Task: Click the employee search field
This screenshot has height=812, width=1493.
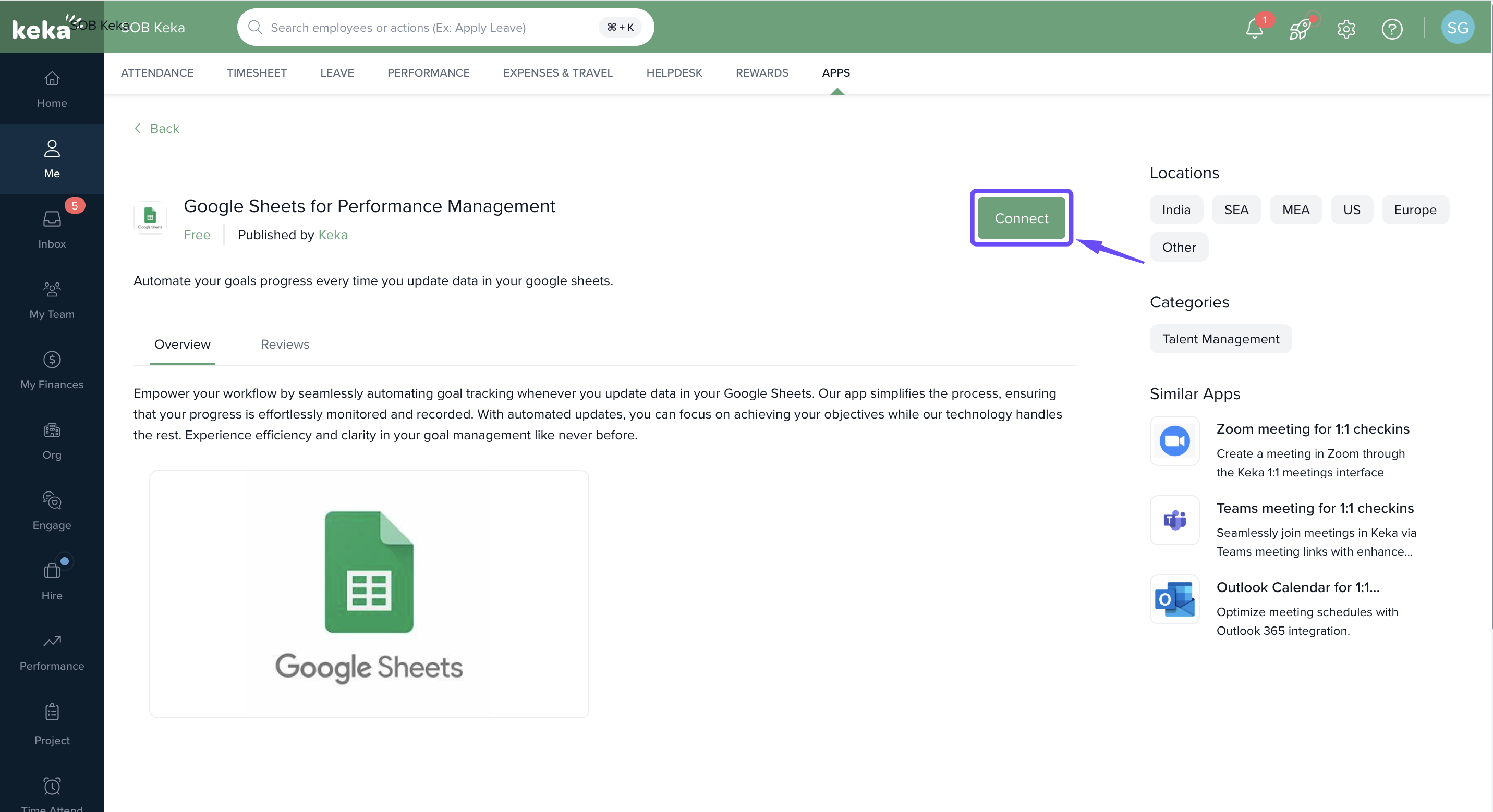Action: point(429,27)
